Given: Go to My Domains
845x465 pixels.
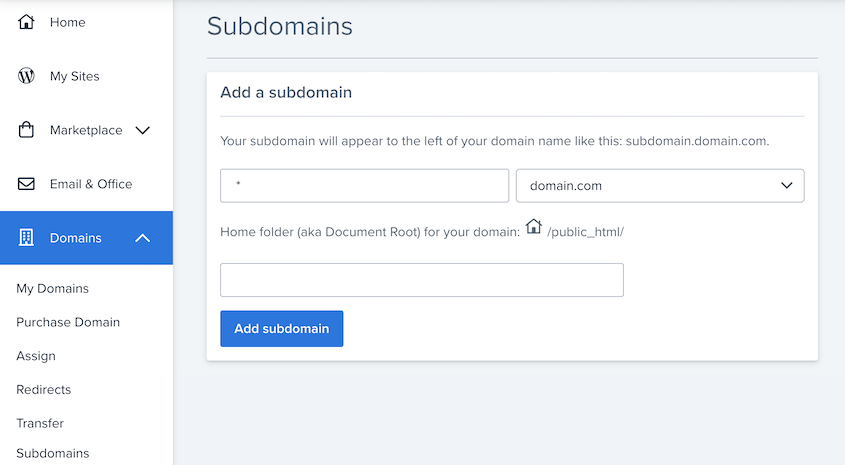Looking at the screenshot, I should click(52, 288).
